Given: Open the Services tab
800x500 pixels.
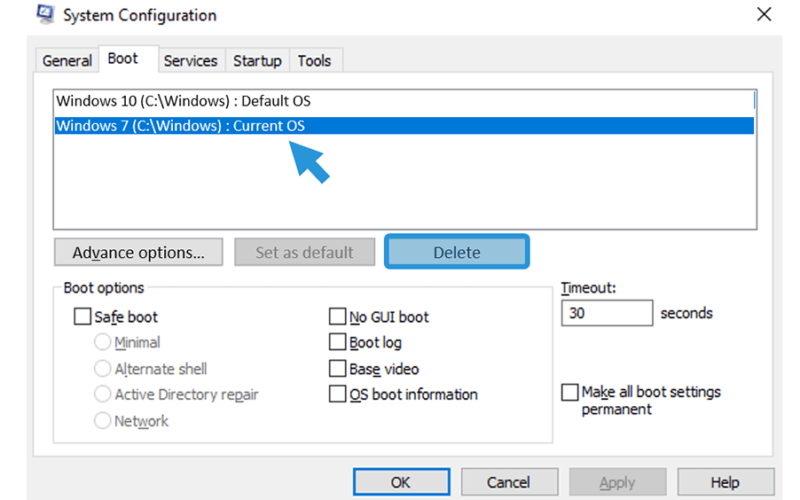Looking at the screenshot, I should (190, 61).
